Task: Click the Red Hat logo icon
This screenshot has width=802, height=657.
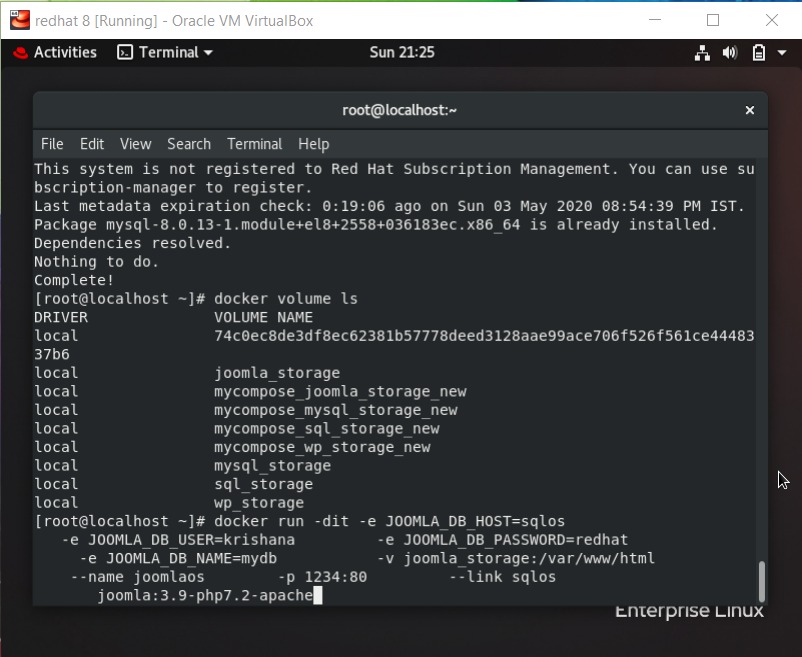Action: [x=20, y=52]
